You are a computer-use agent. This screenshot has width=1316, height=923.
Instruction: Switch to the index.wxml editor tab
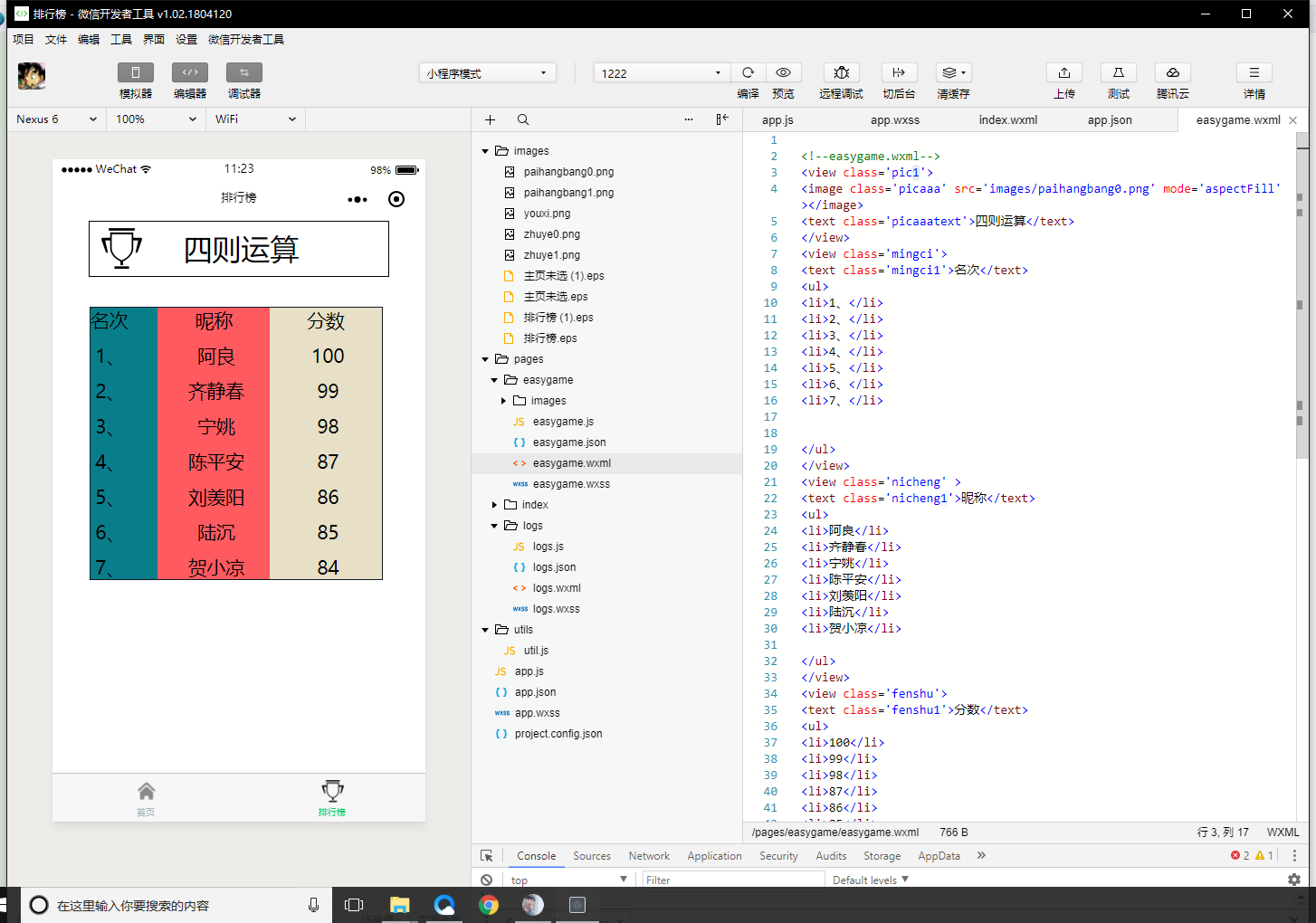pos(1008,119)
